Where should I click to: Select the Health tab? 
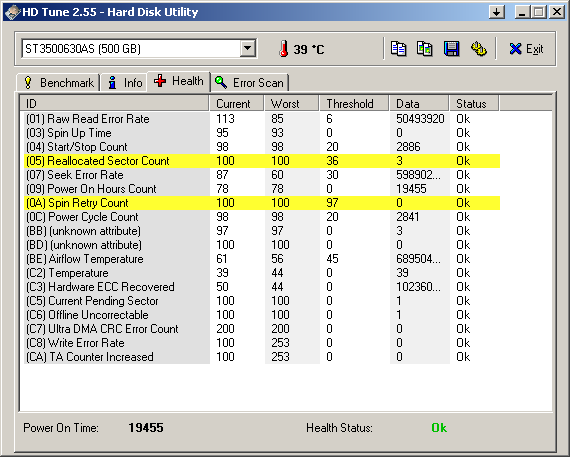click(178, 81)
